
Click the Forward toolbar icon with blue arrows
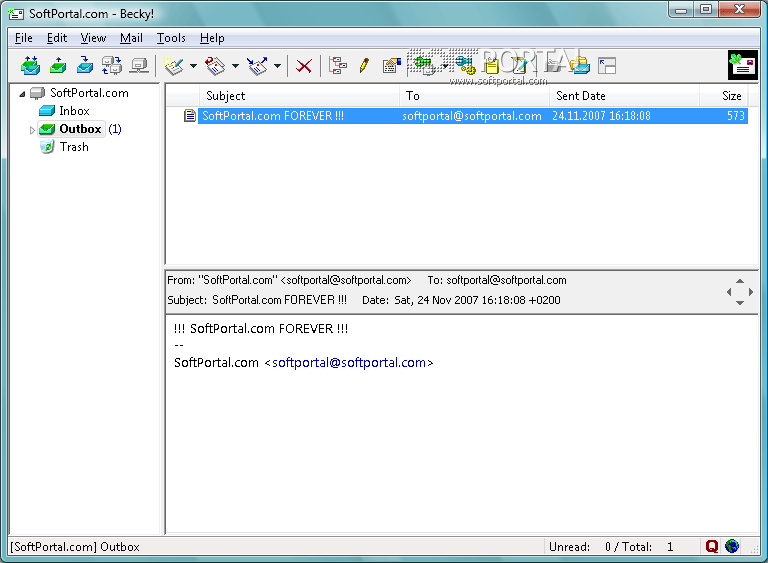click(258, 66)
